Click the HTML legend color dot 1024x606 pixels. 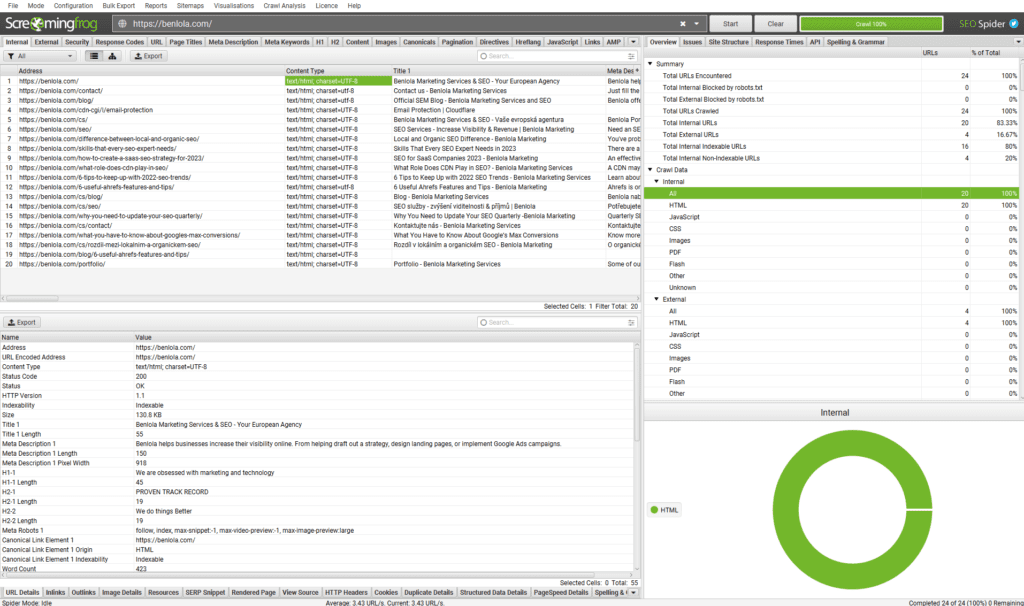(x=654, y=510)
